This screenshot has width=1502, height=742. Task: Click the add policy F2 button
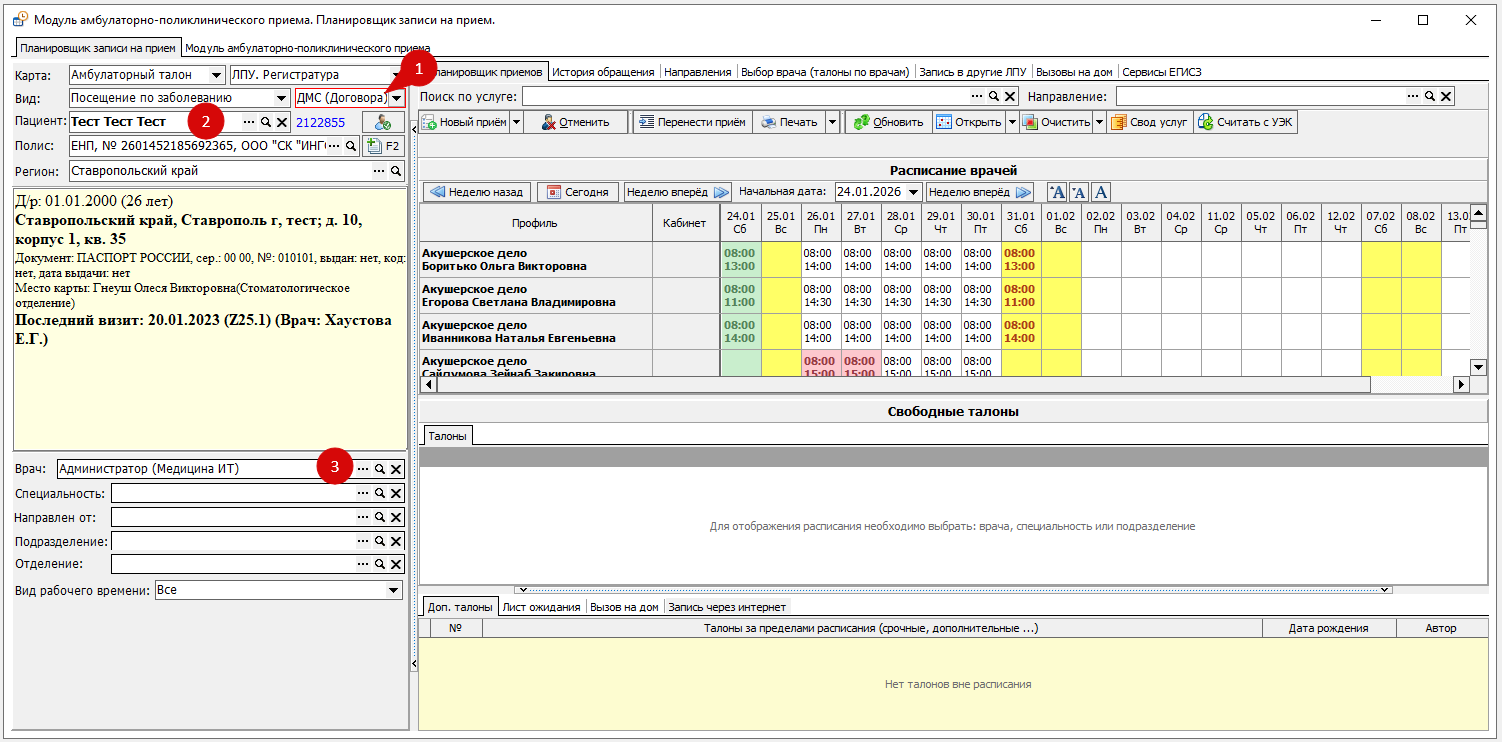[x=384, y=147]
